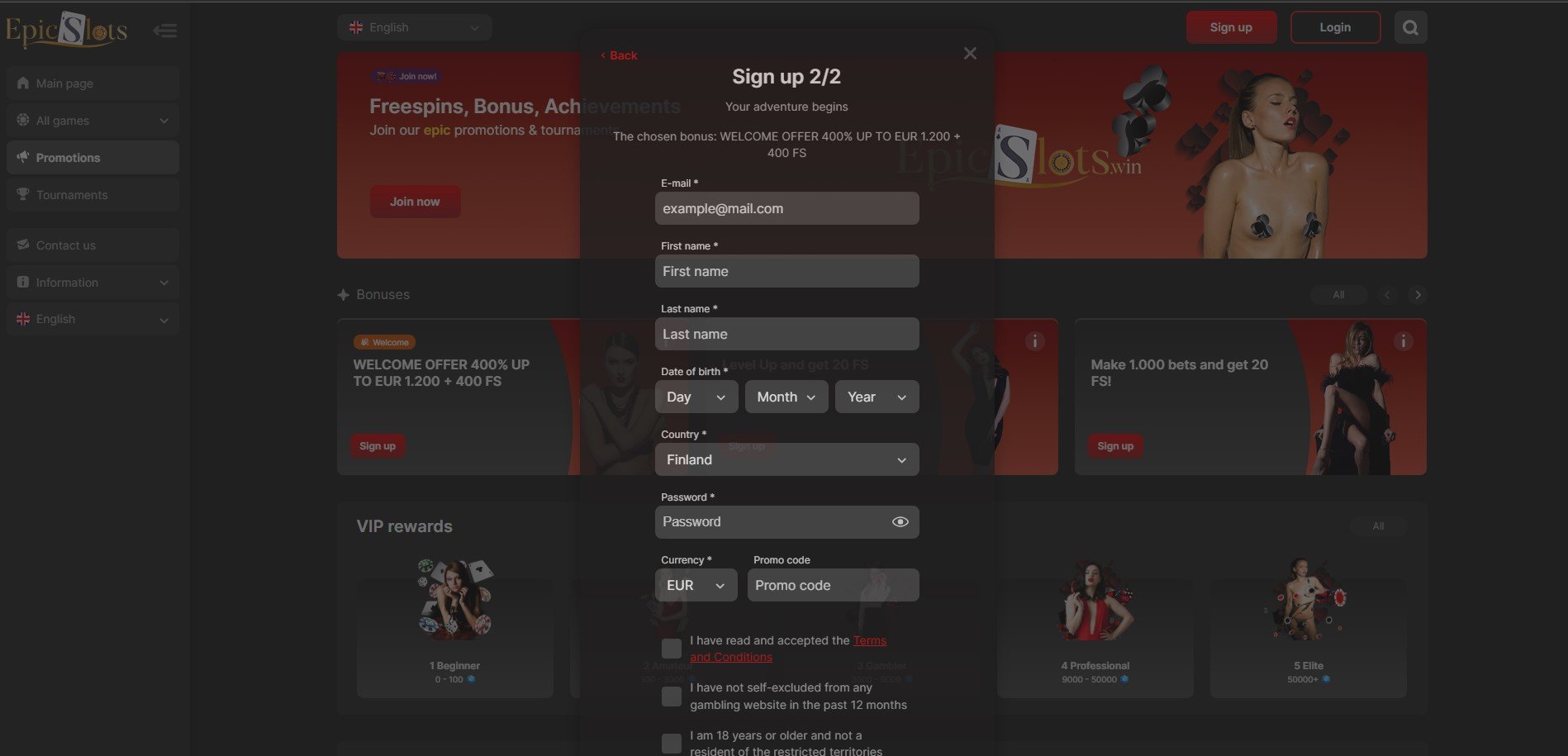Viewport: 1568px width, 756px height.
Task: Open the Country dropdown showing Finland
Action: (786, 459)
